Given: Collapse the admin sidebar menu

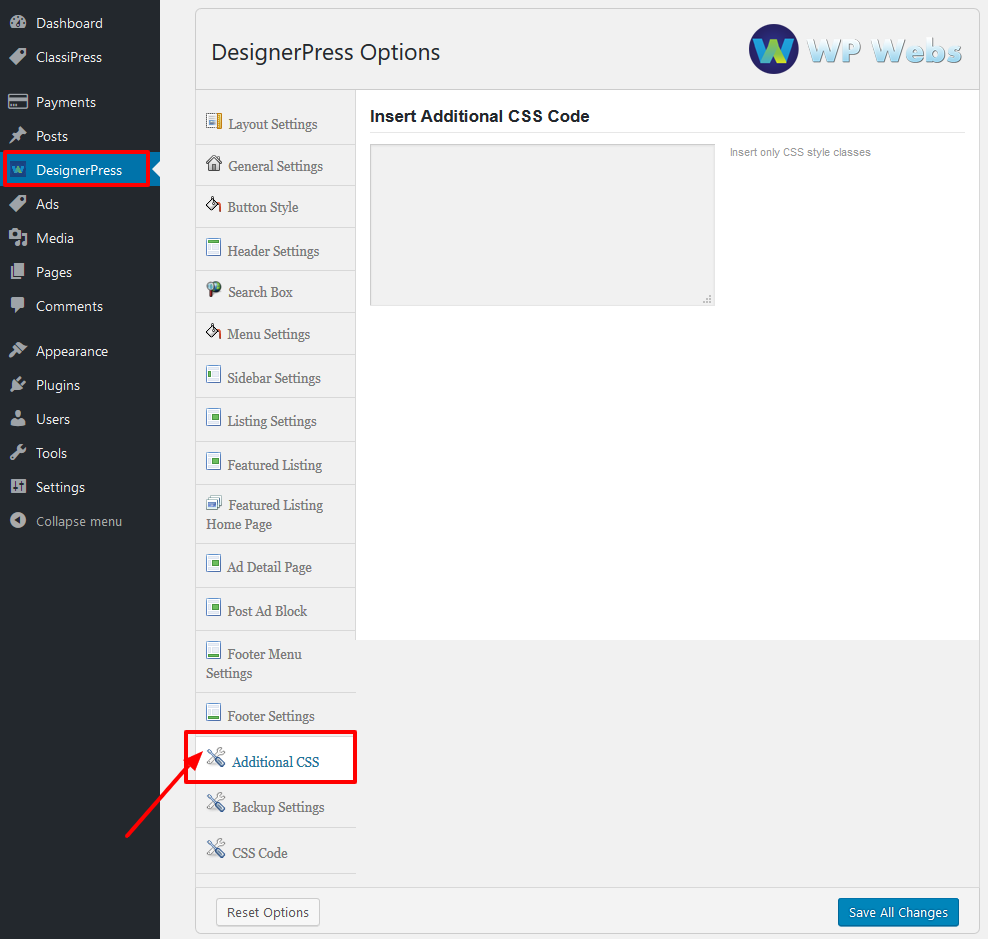Looking at the screenshot, I should pos(80,521).
